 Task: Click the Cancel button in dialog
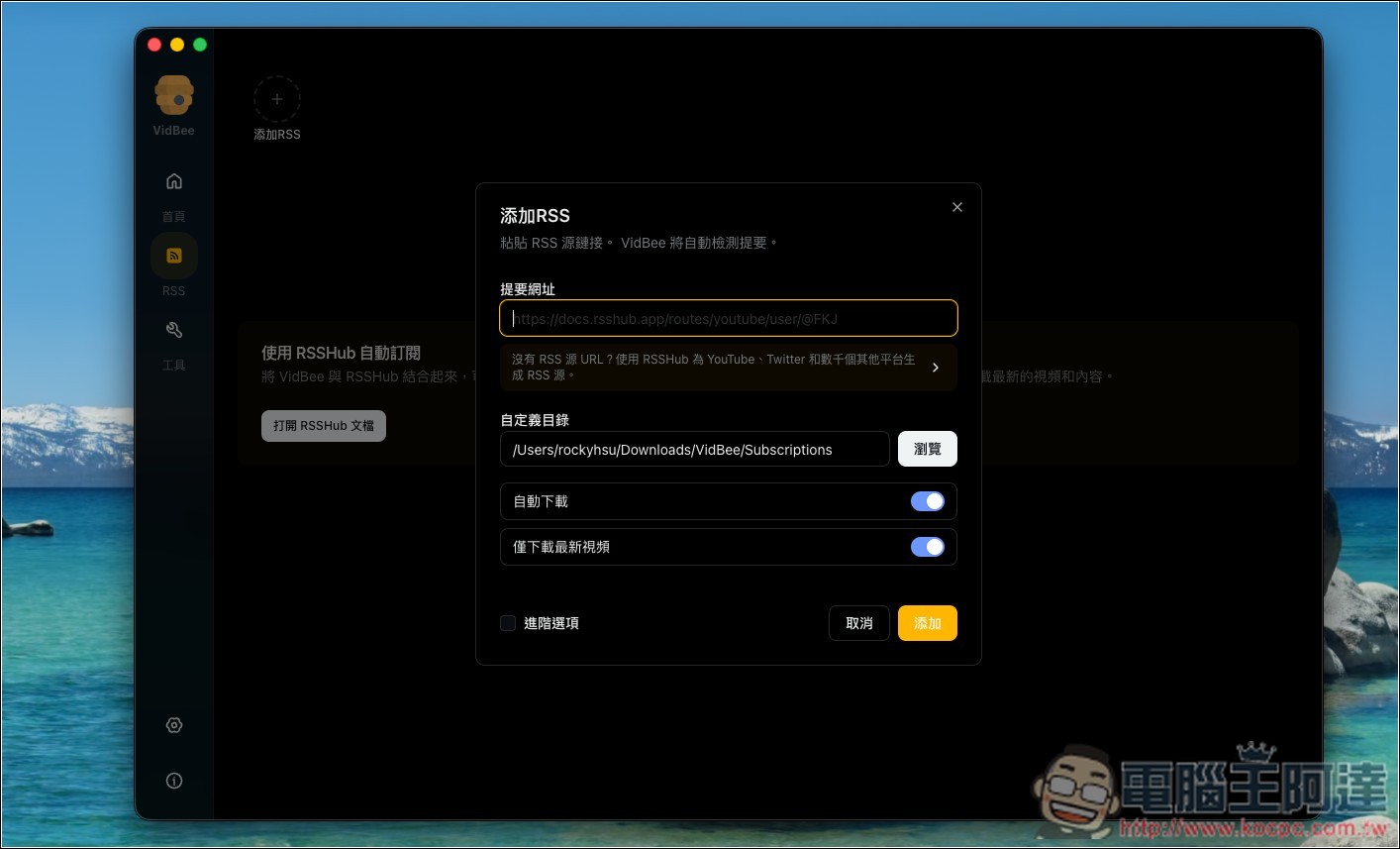[x=859, y=623]
